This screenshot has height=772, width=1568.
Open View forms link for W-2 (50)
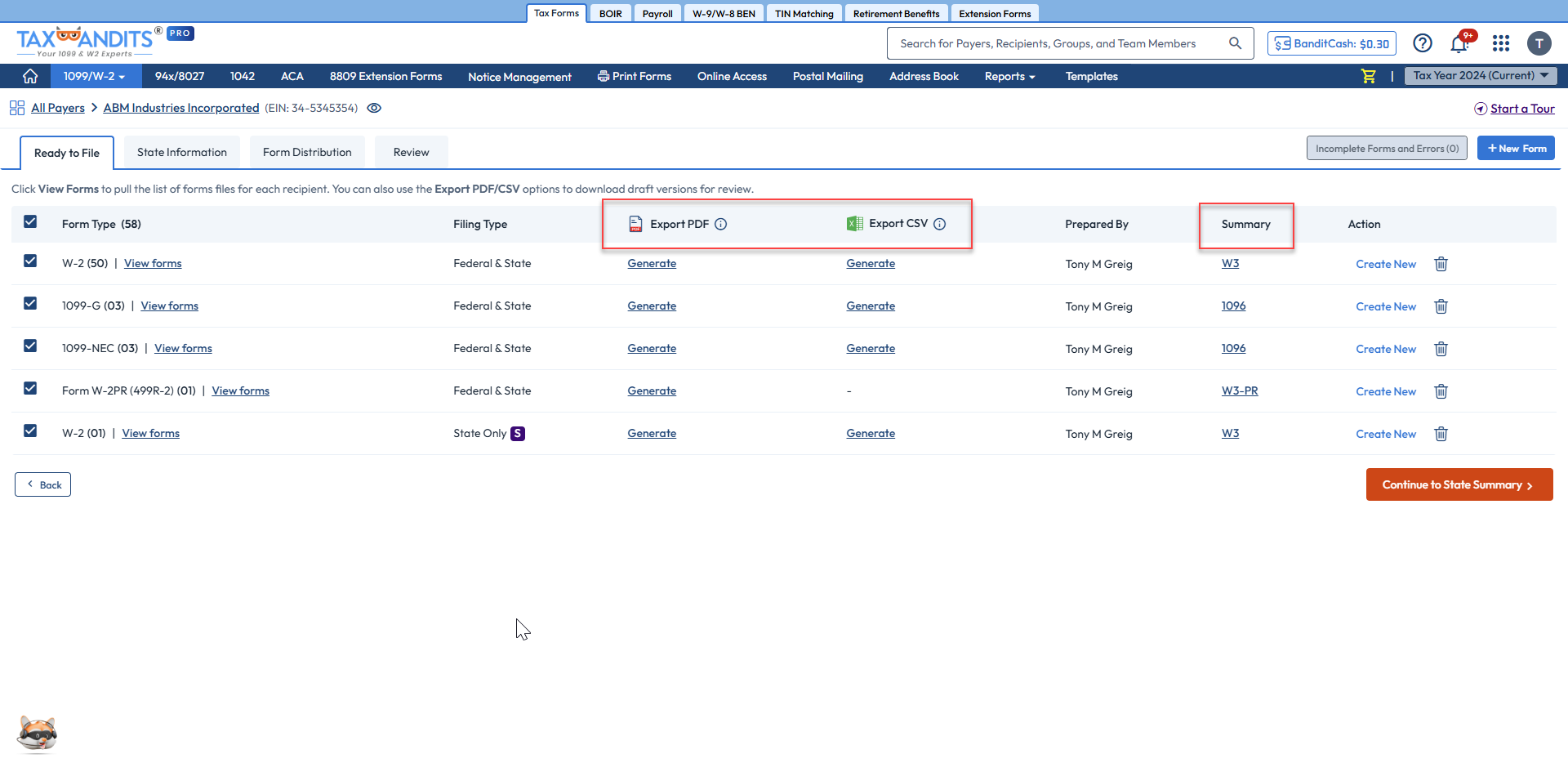[x=153, y=263]
